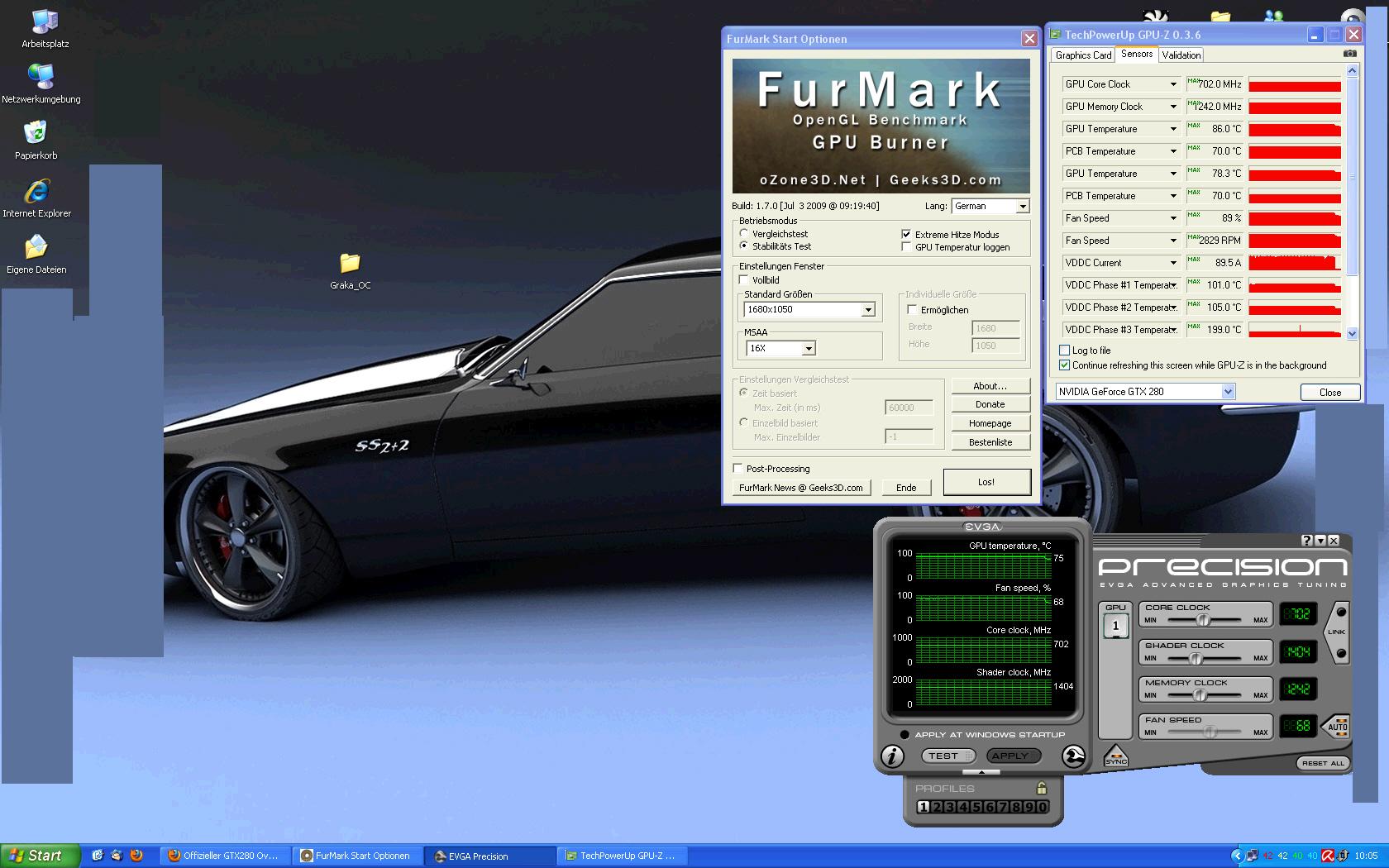Toggle the profiles lock icon in Precision
Image resolution: width=1389 pixels, height=868 pixels.
coord(1042,788)
